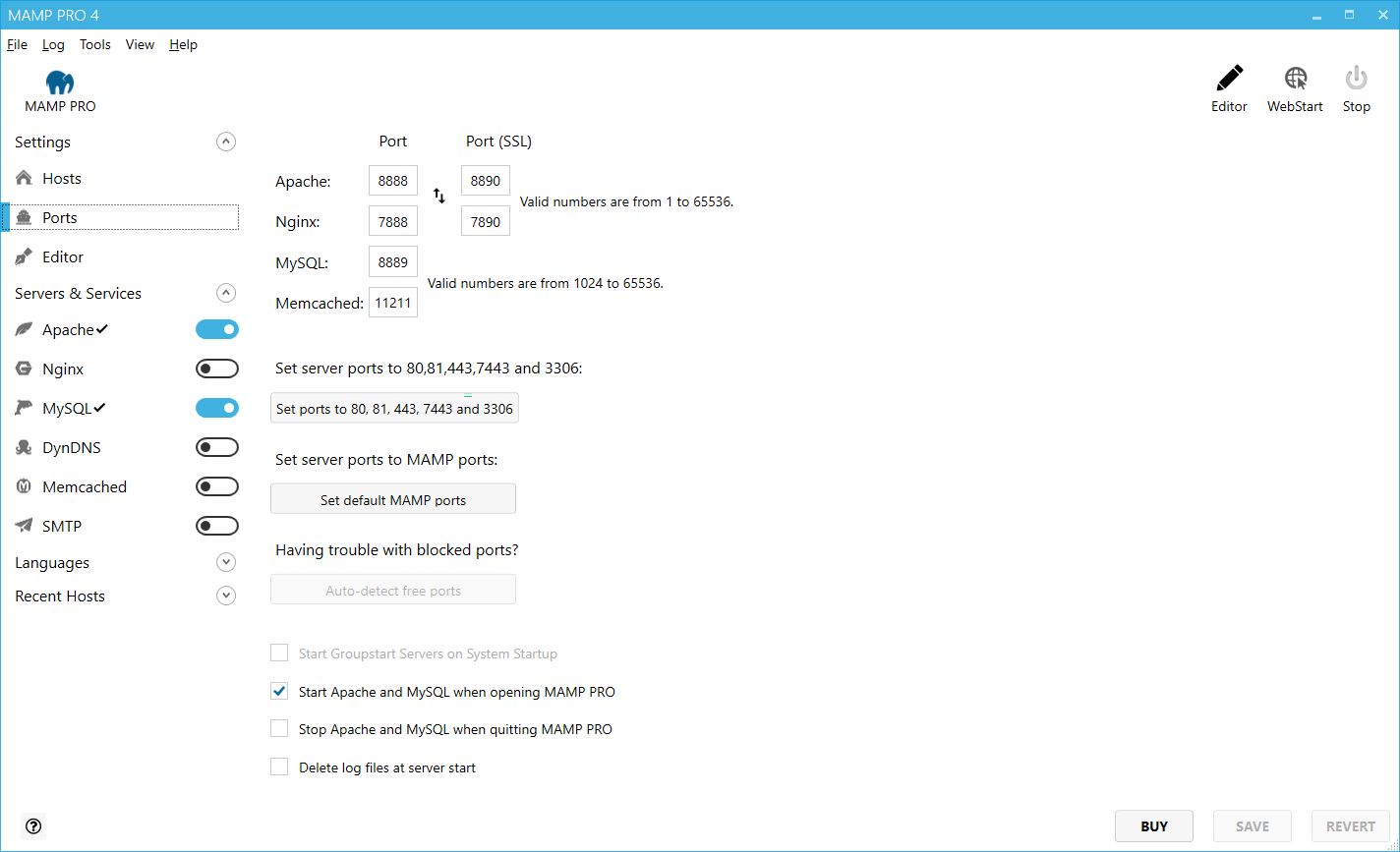
Task: Select the sidebar Editor pen-nib icon
Action: point(25,256)
